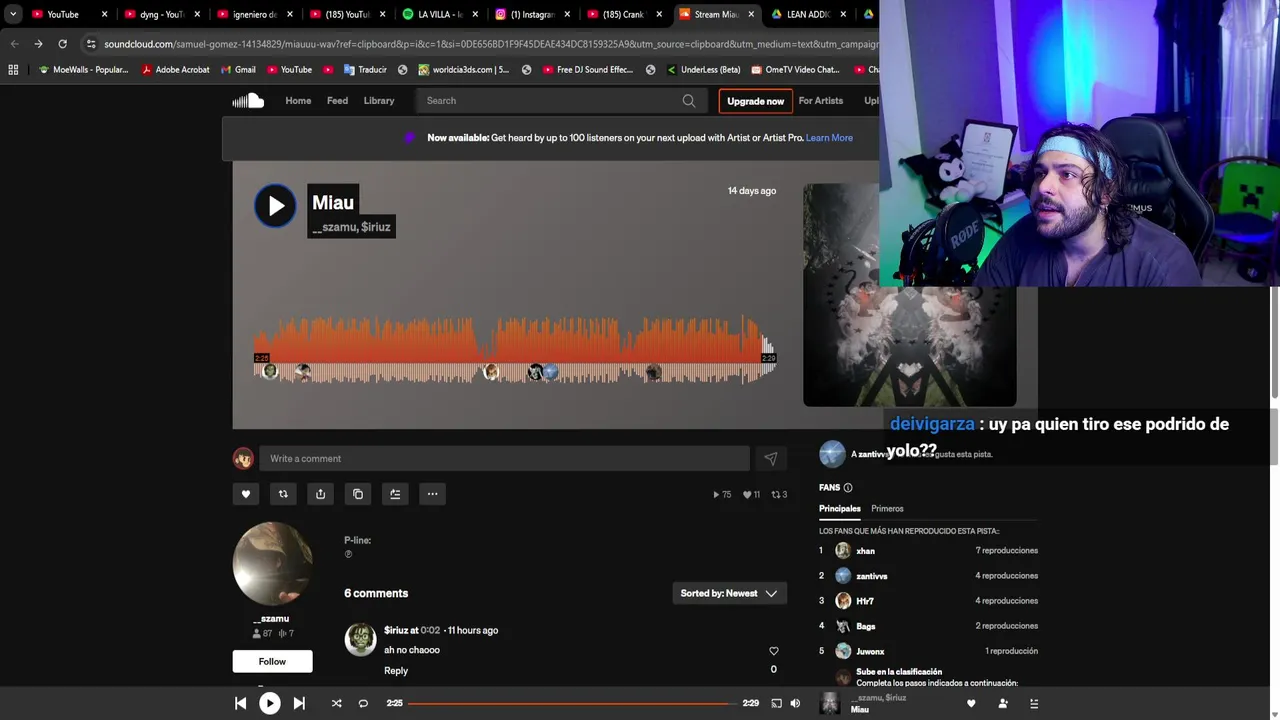The width and height of the screenshot is (1280, 720).
Task: Open OmeTV Video Chat bookmark
Action: 795,70
